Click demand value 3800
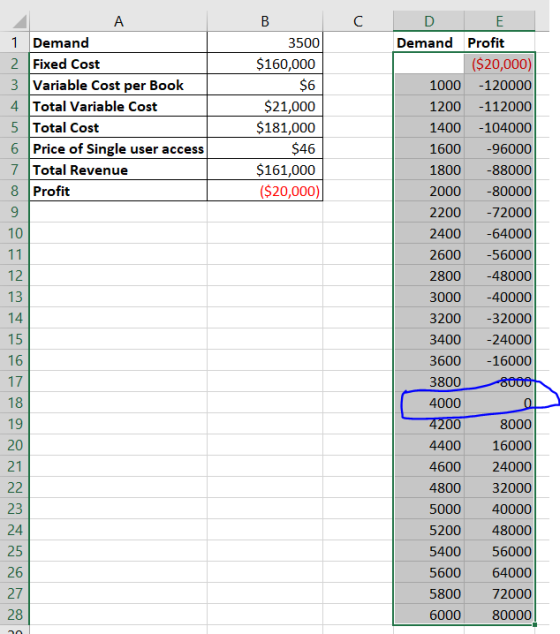This screenshot has height=634, width=560. pyautogui.click(x=429, y=382)
